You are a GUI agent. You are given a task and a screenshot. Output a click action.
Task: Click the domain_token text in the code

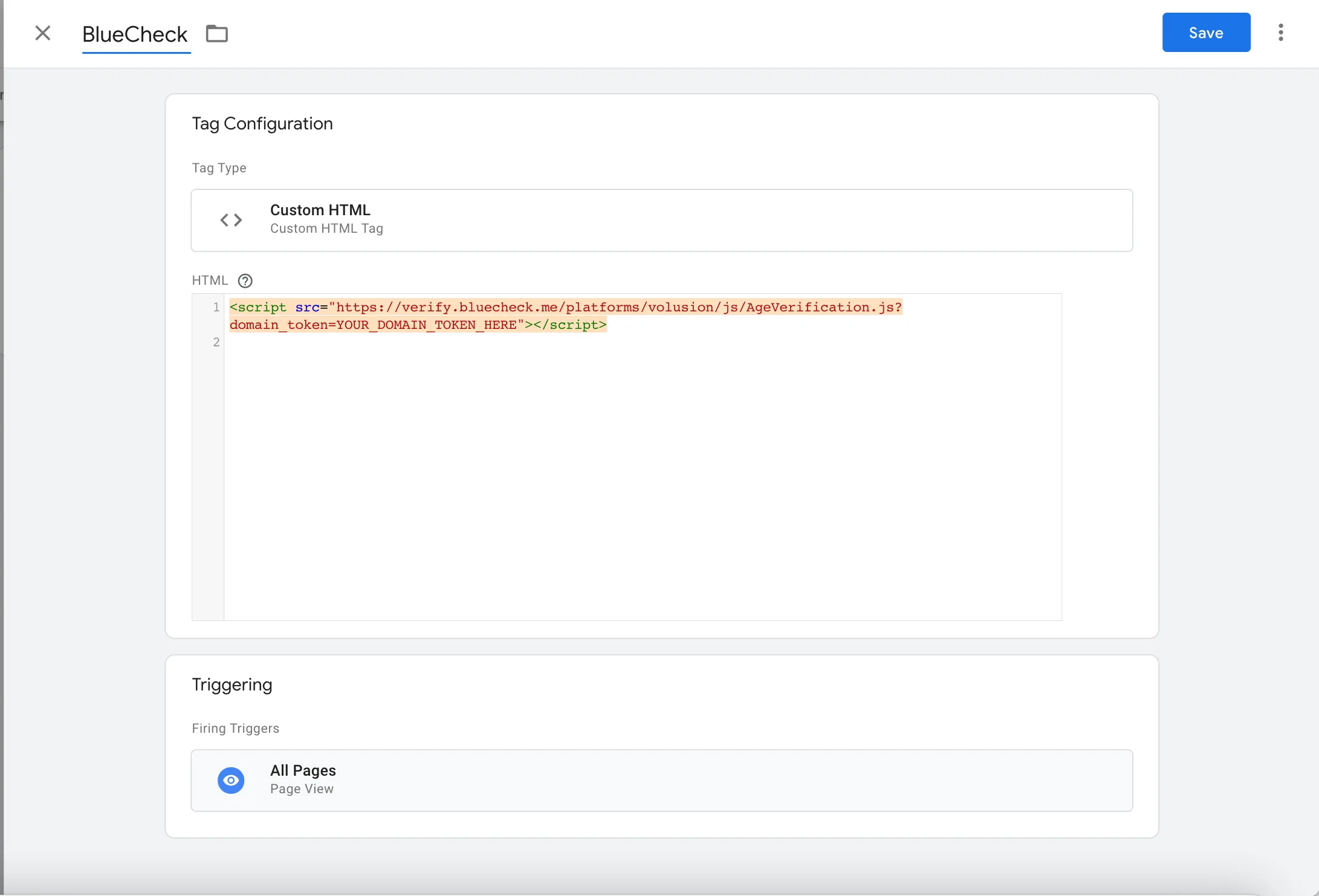(x=279, y=325)
